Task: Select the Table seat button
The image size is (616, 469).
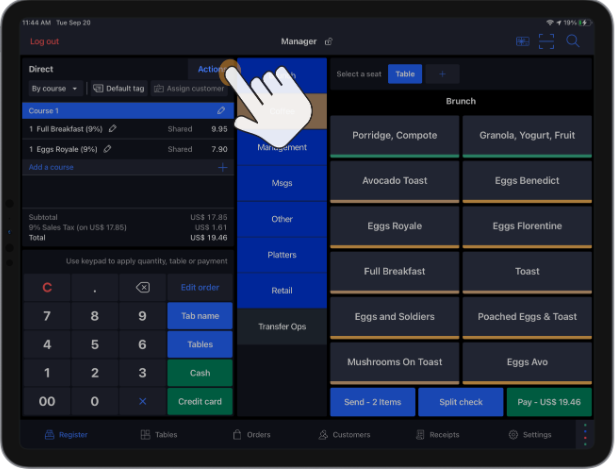Action: 405,74
